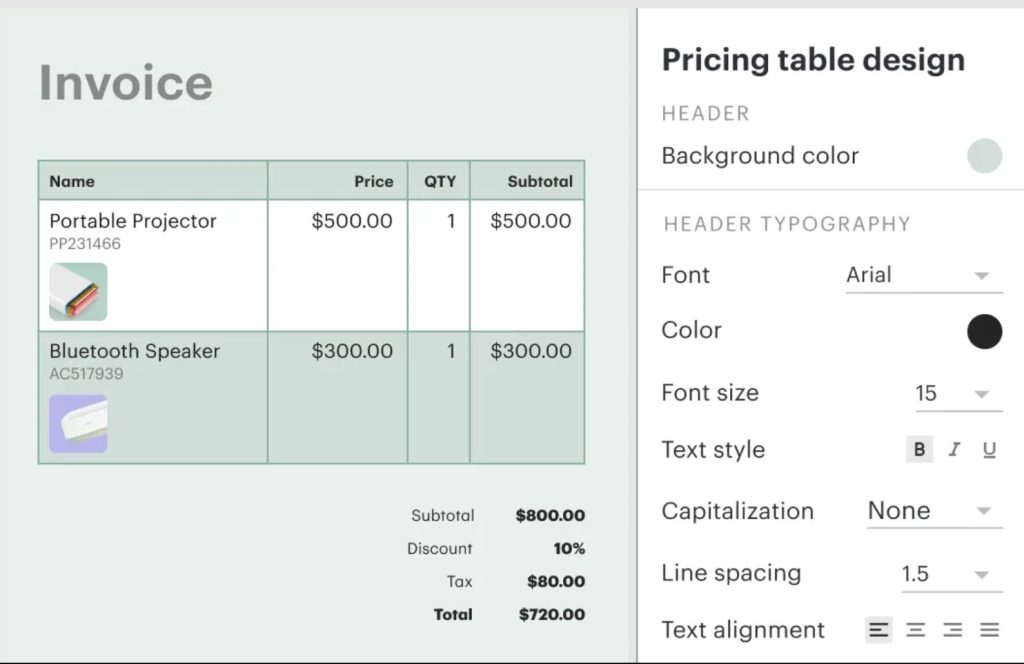Select the Subtotal column header
This screenshot has width=1024, height=664.
[539, 181]
